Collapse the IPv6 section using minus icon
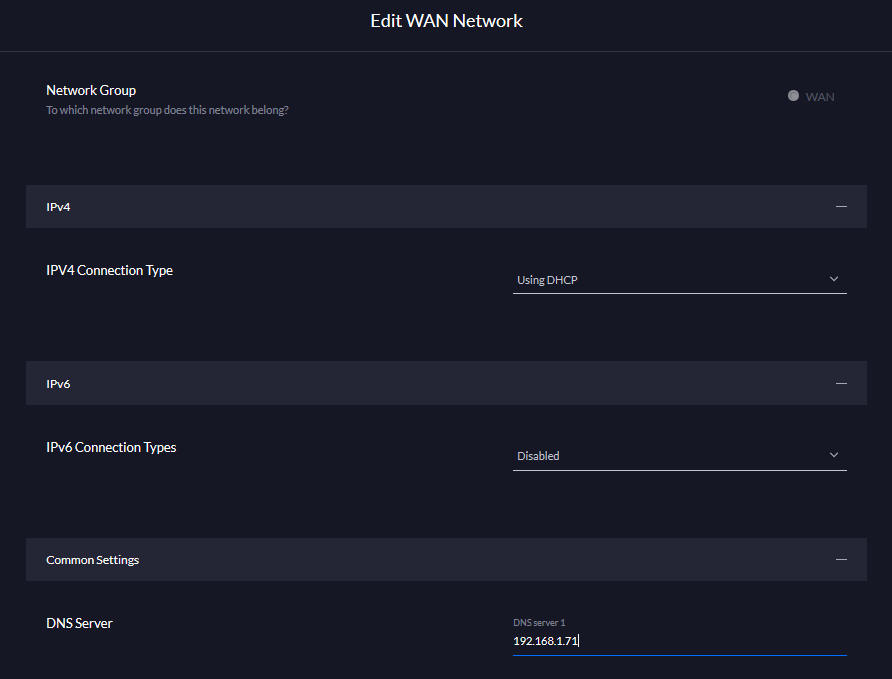Screen dimensions: 892x679 (841, 383)
